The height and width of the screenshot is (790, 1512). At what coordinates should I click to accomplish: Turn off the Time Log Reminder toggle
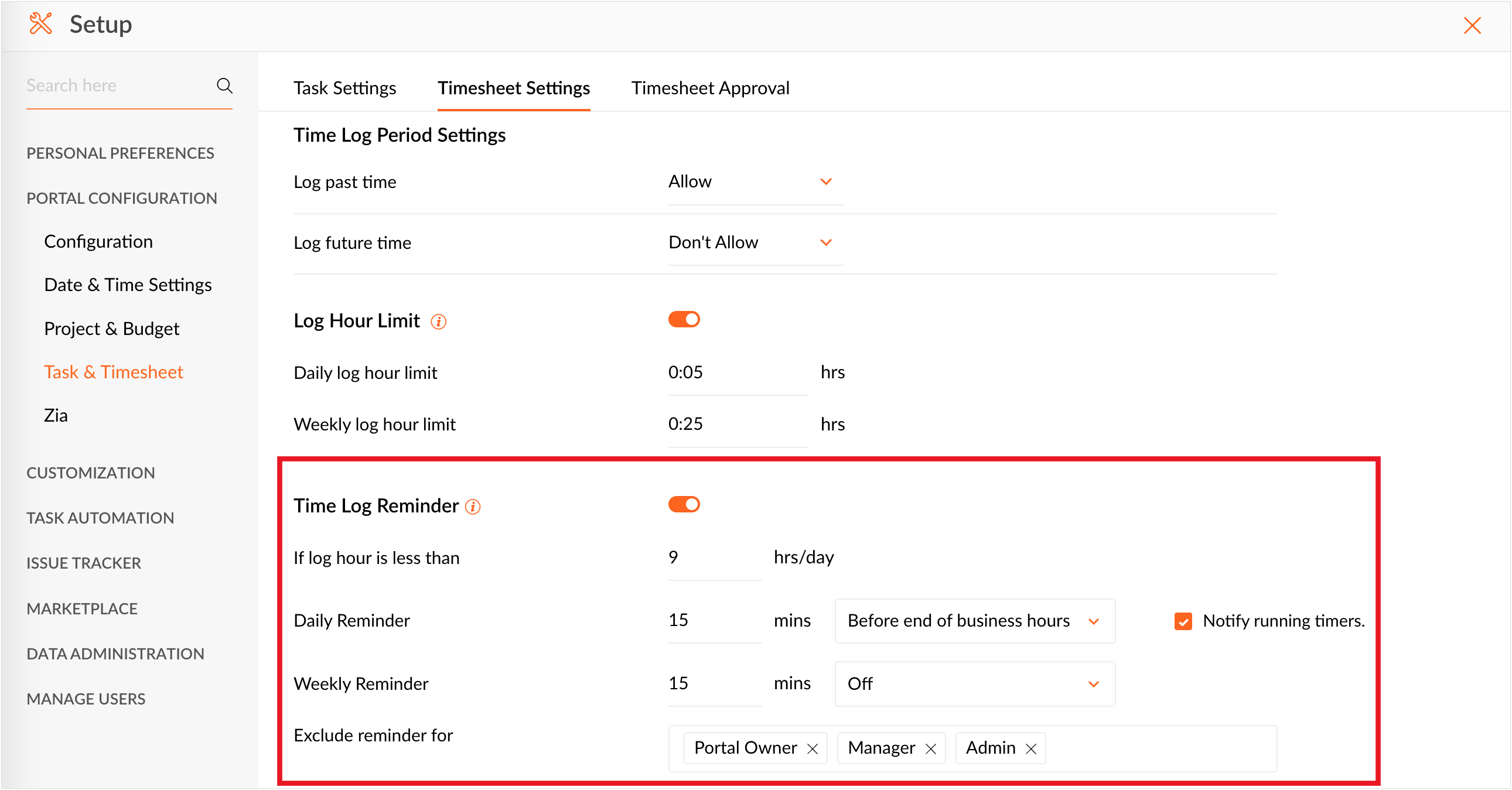coord(684,505)
